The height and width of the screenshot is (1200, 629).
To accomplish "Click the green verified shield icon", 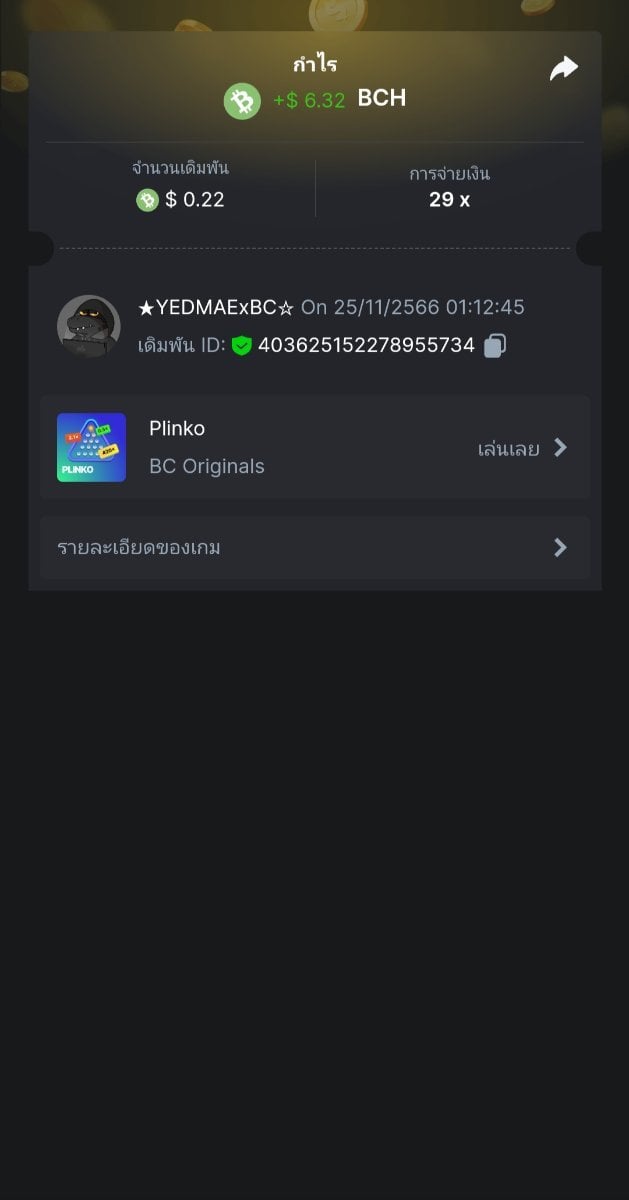I will click(x=241, y=346).
